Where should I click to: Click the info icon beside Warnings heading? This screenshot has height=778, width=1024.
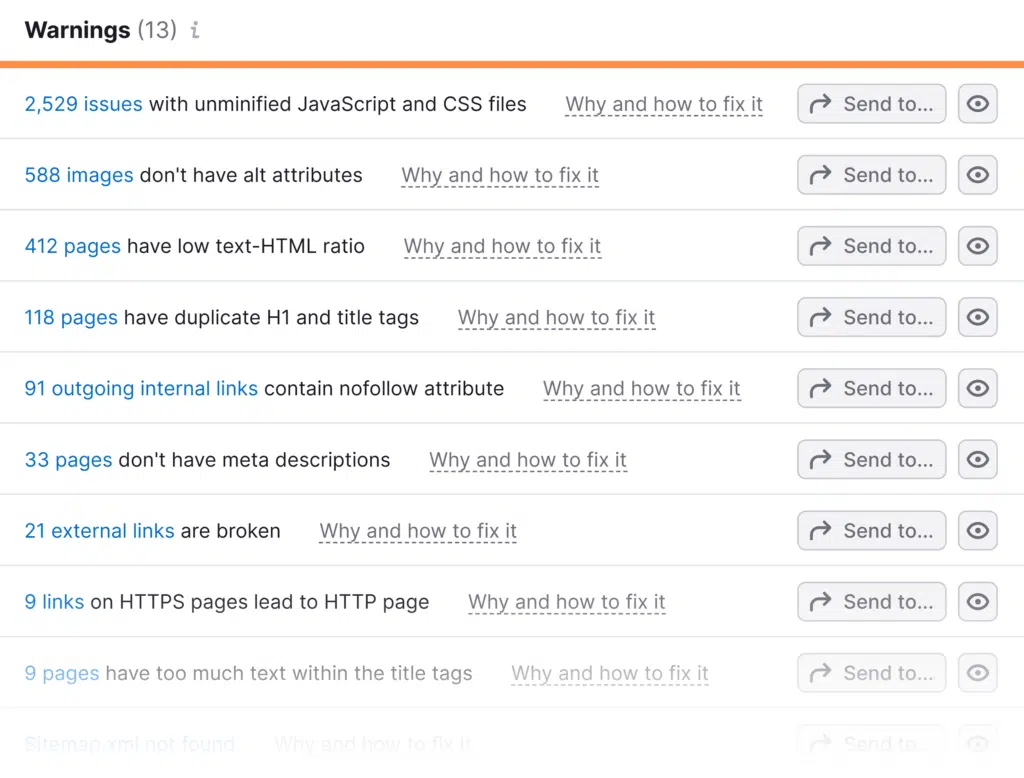[195, 30]
